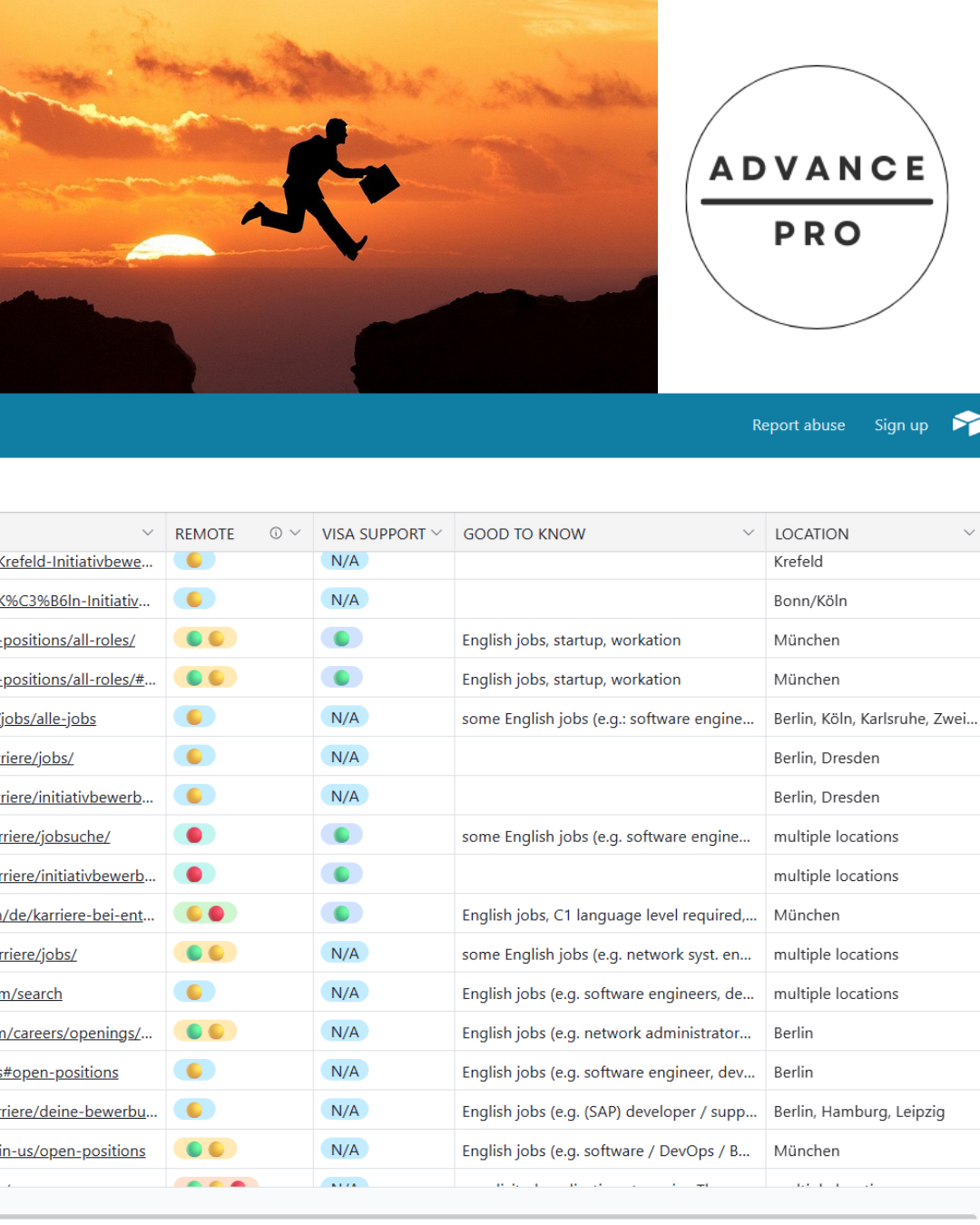Click remote tags in in-us/open-positions row
The width and height of the screenshot is (980, 1225).
[x=205, y=1149]
